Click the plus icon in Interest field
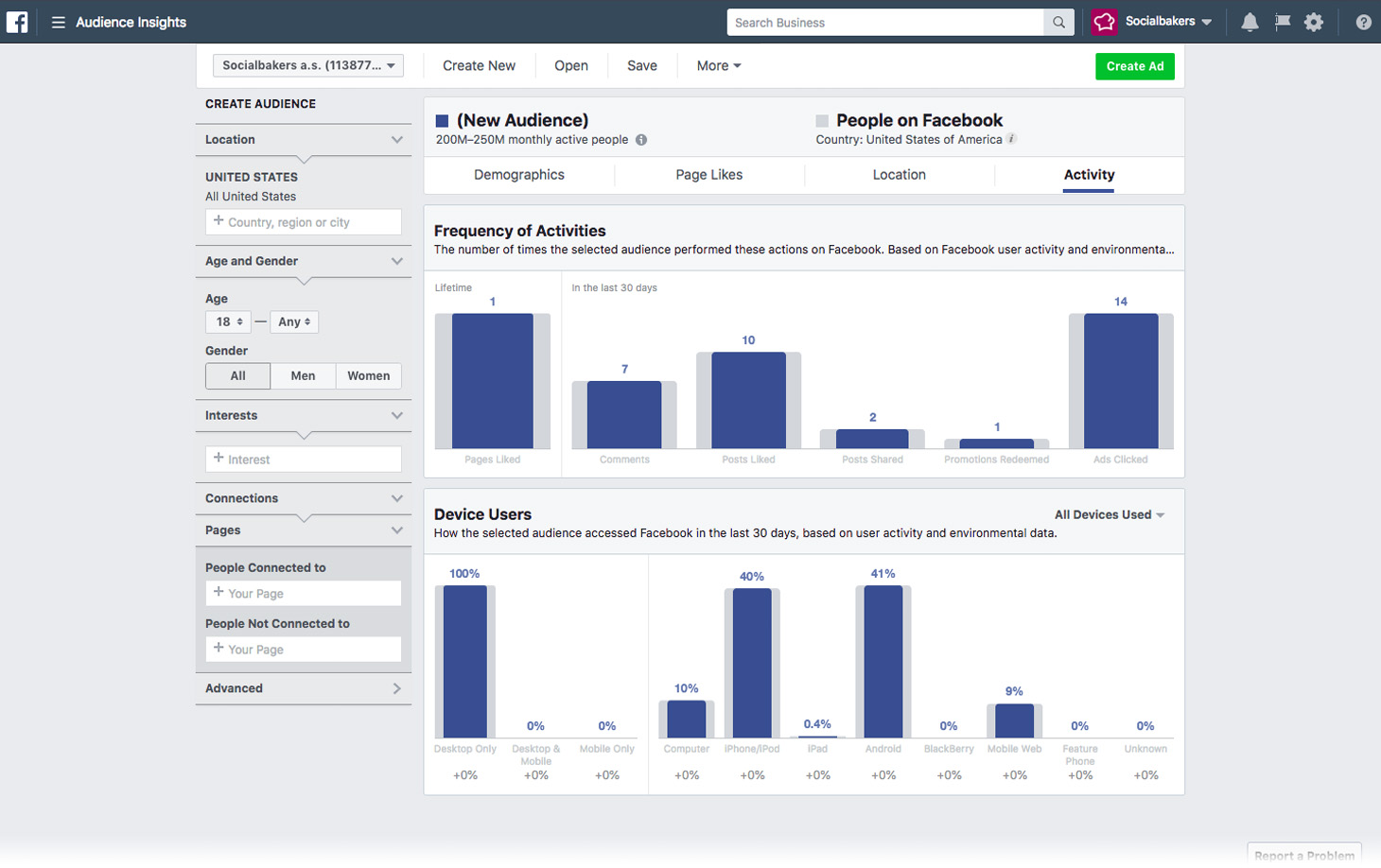Image resolution: width=1381 pixels, height=868 pixels. (219, 458)
